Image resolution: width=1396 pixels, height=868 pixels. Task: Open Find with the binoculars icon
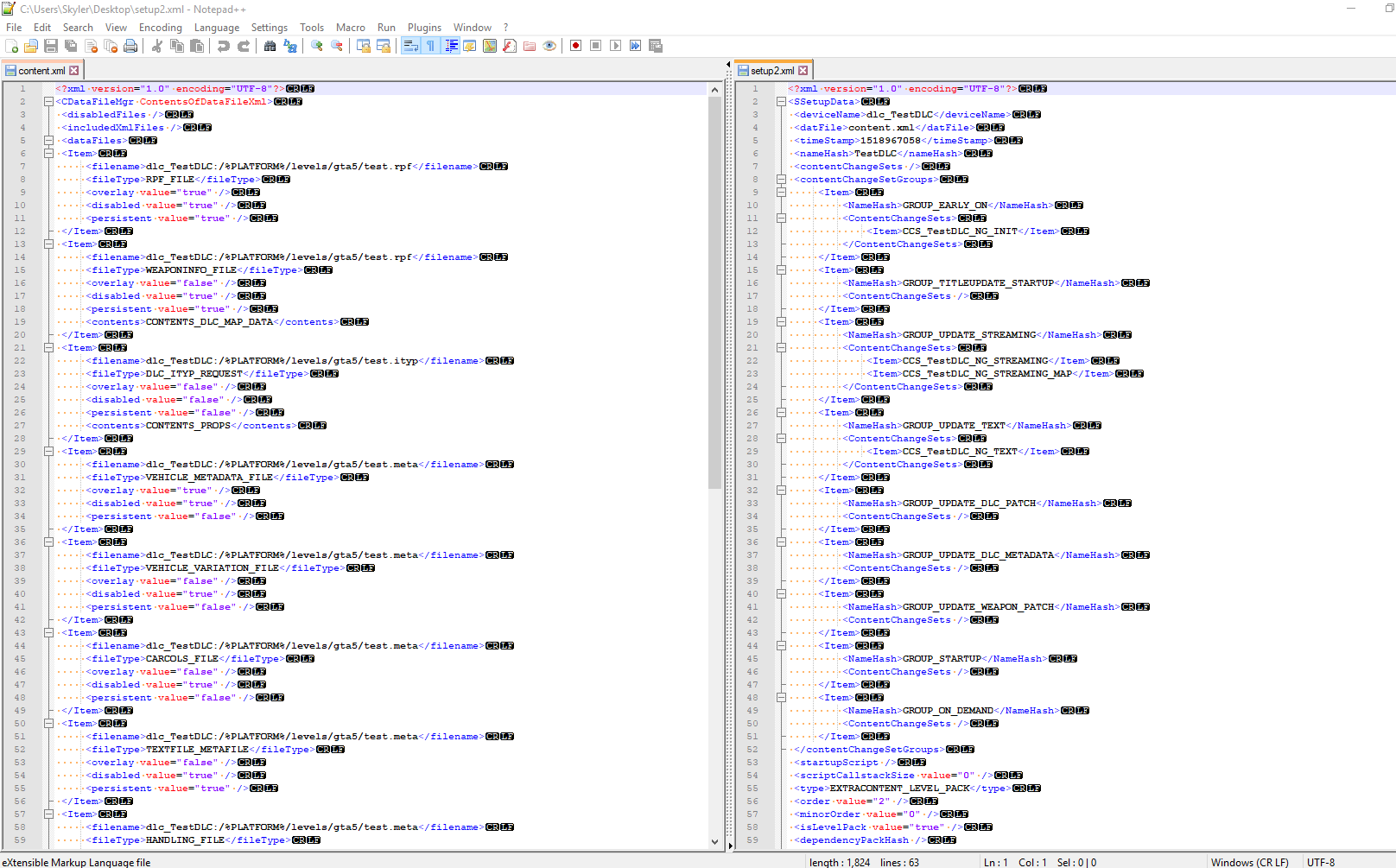point(270,46)
